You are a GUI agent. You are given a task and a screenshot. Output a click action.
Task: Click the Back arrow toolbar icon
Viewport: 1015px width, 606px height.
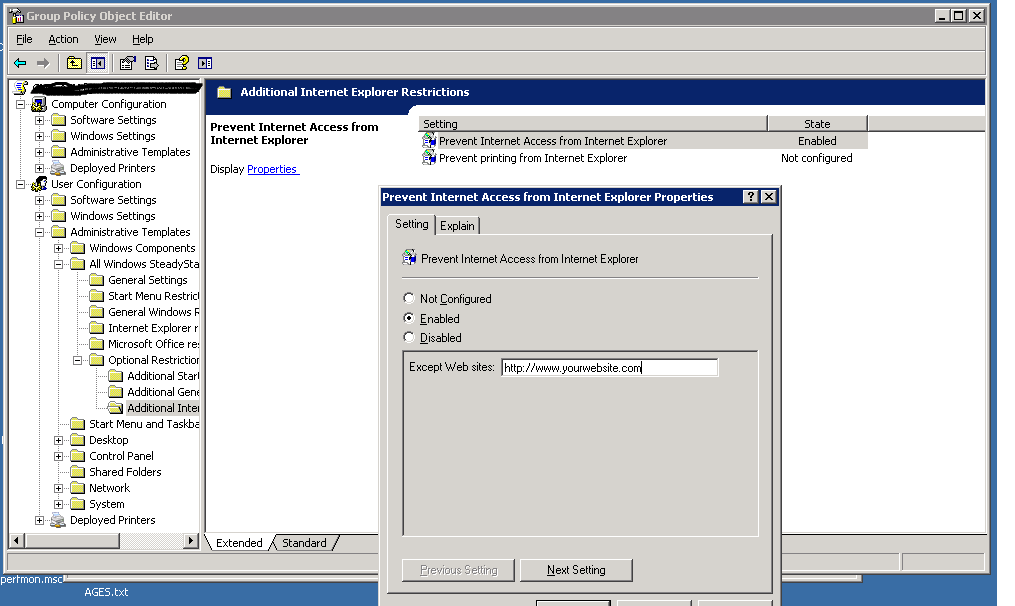coord(20,63)
